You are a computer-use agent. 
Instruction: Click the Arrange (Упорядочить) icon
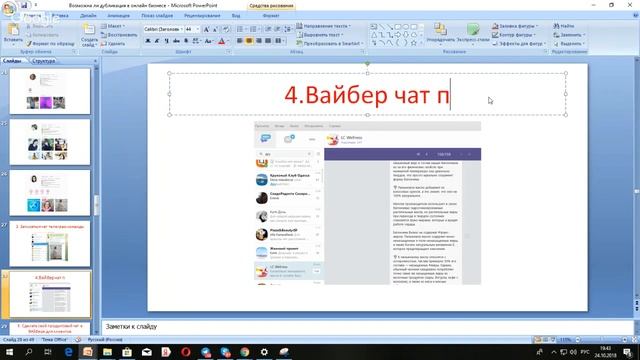[x=440, y=29]
